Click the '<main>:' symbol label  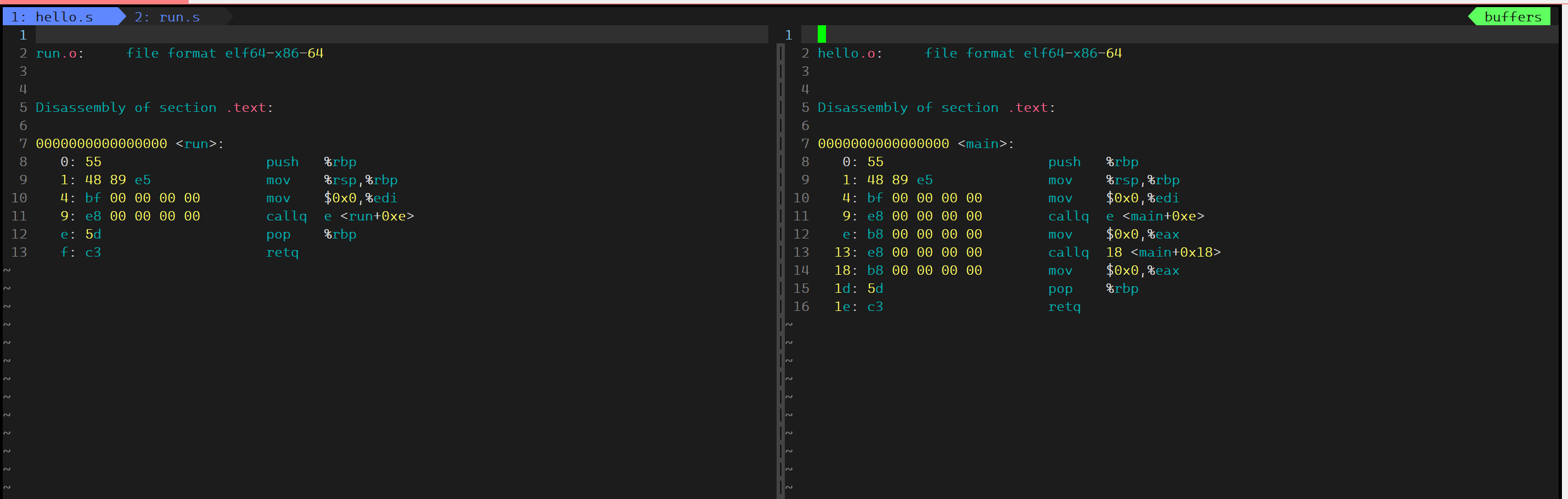click(986, 144)
